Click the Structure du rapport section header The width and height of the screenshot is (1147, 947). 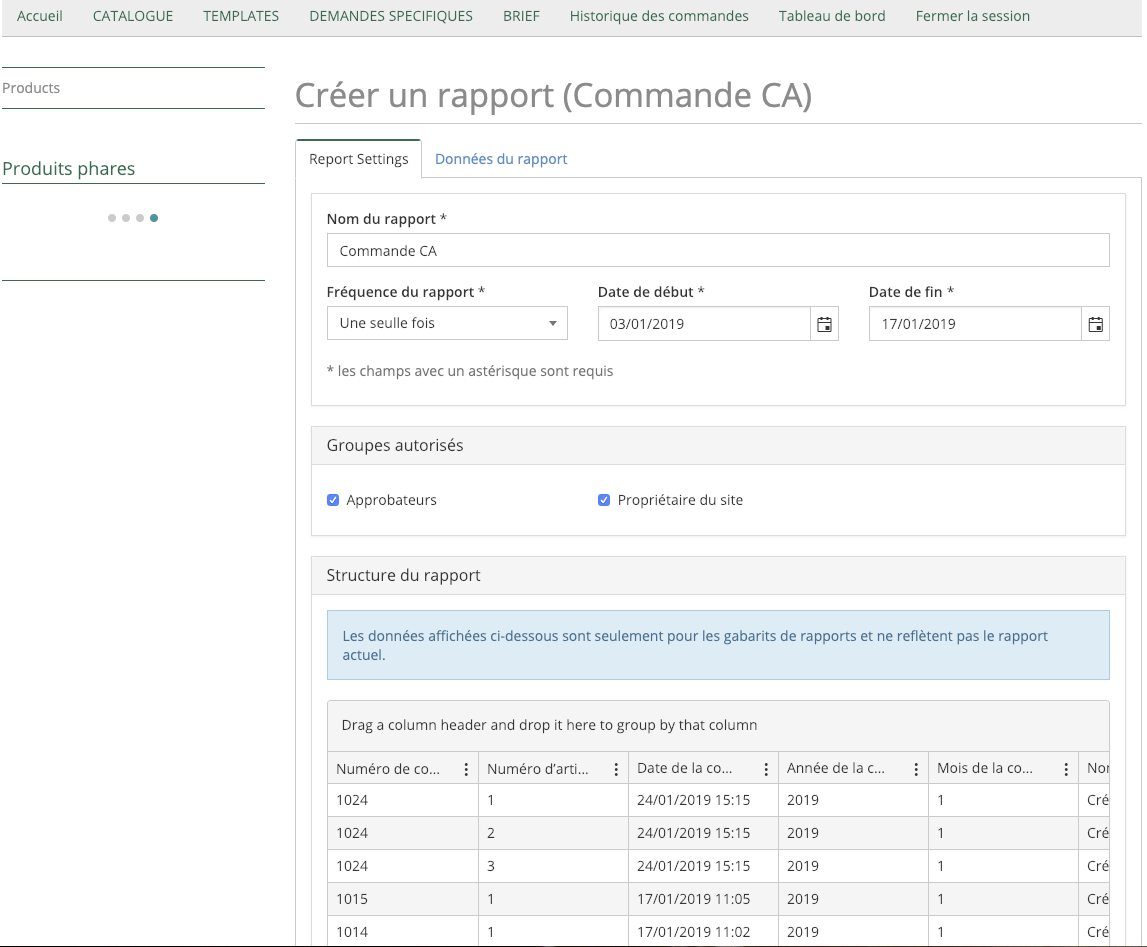click(x=718, y=576)
